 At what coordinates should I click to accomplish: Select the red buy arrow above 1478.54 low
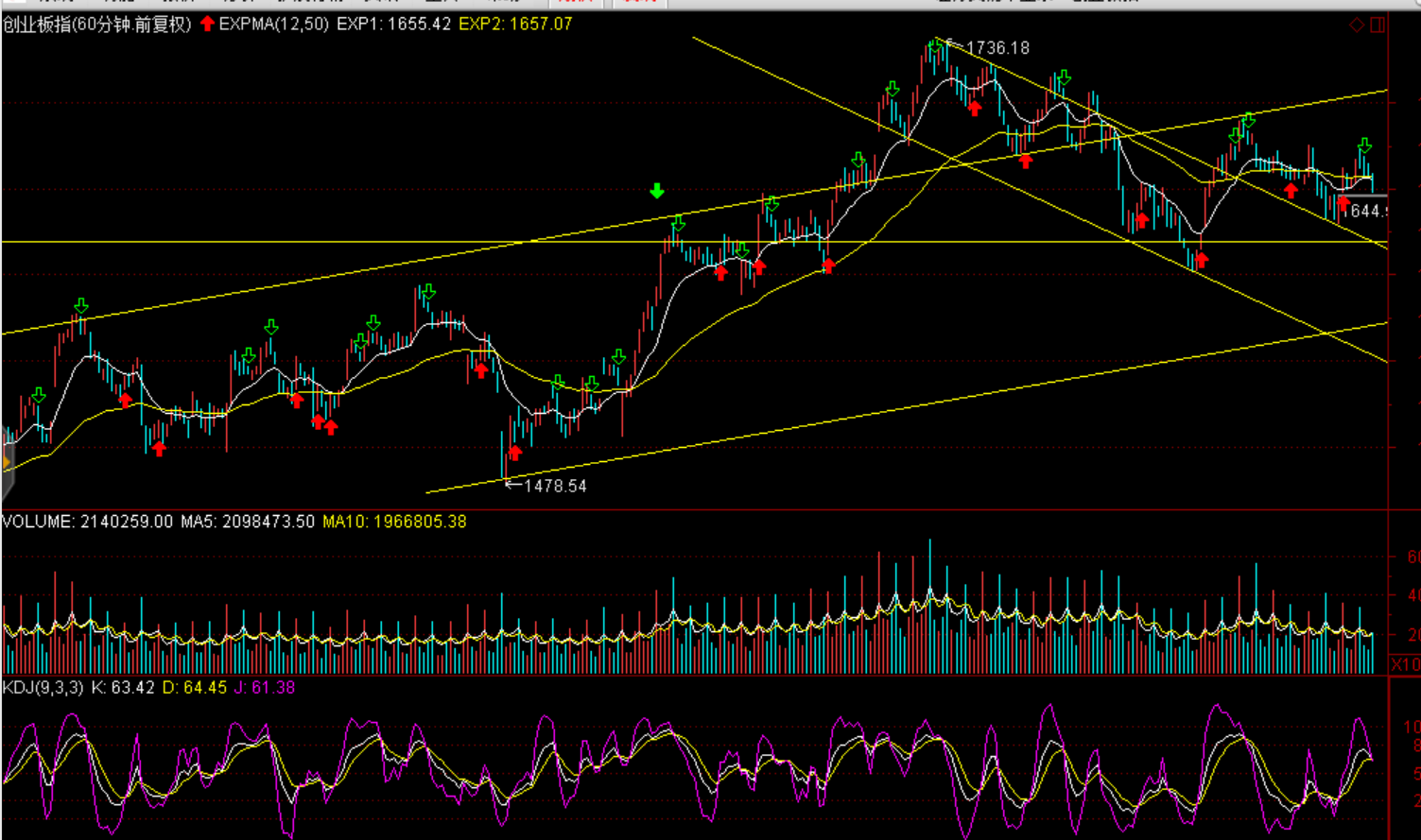[515, 453]
